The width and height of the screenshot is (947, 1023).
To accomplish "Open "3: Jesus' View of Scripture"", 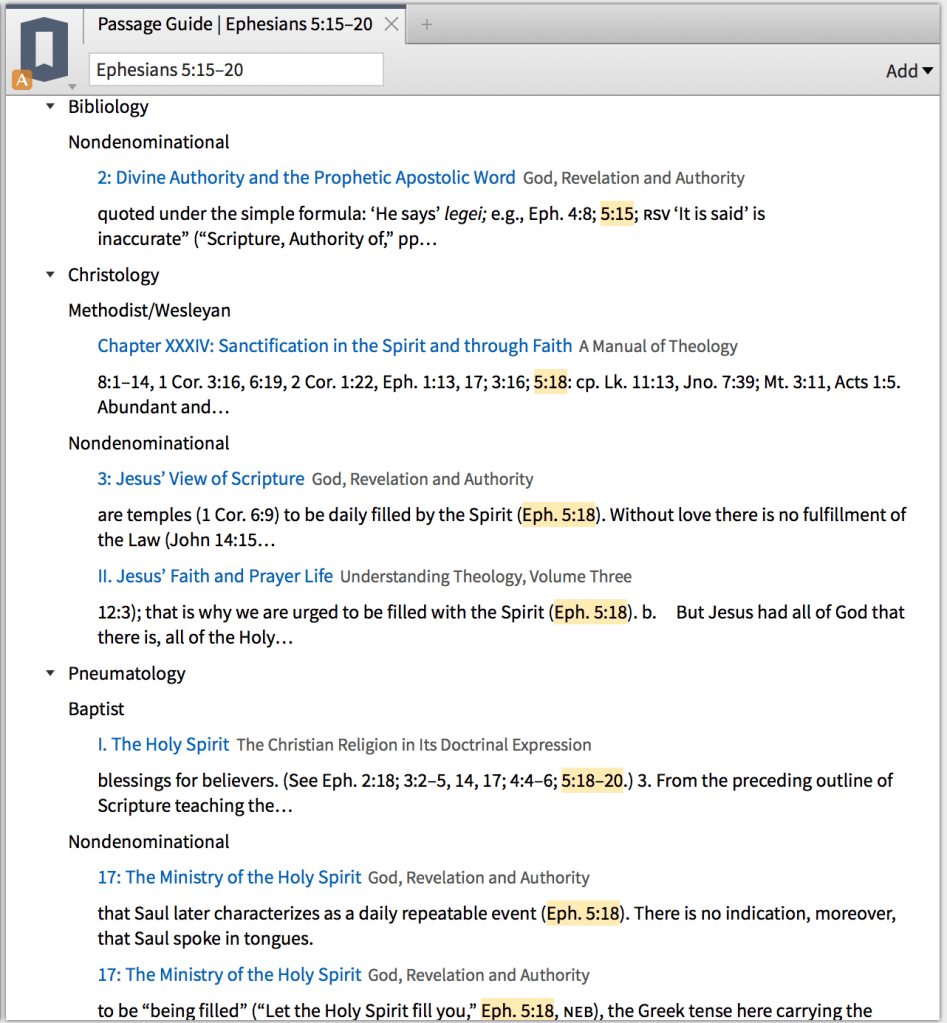I will (x=200, y=479).
